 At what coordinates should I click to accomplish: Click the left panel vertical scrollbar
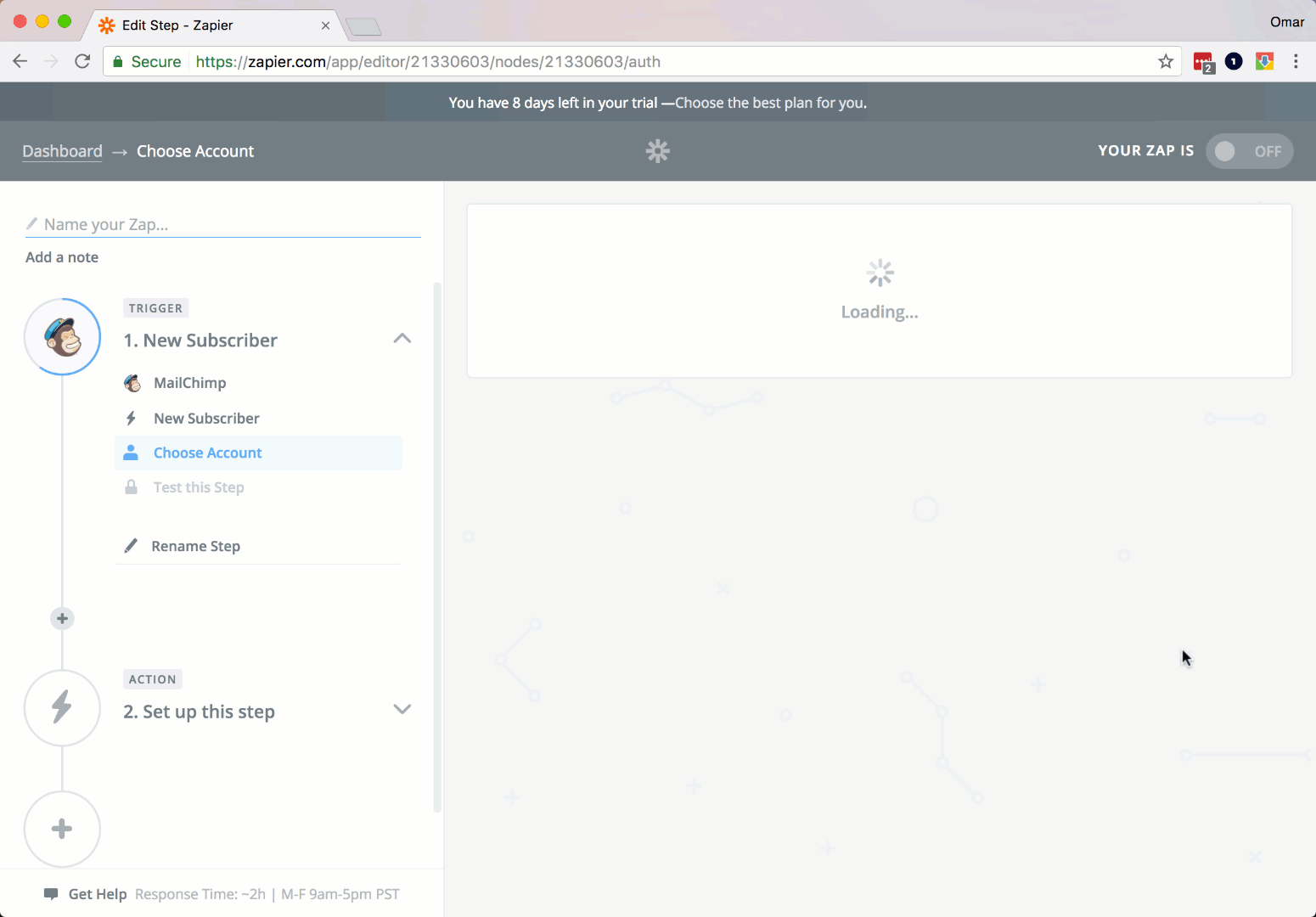[x=438, y=548]
